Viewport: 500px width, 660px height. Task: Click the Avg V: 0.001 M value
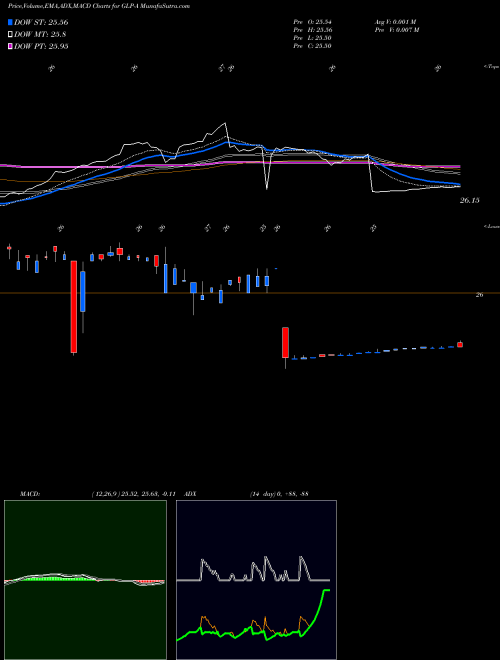pos(395,21)
